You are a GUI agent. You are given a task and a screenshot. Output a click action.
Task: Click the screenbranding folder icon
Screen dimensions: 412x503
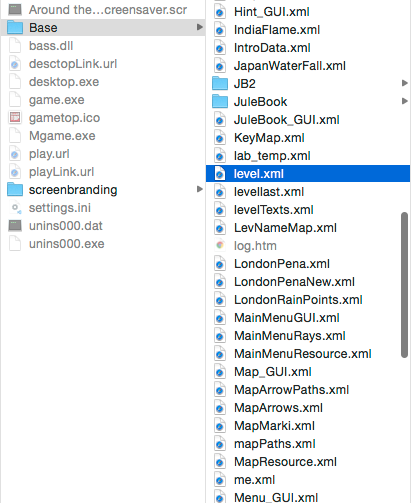click(x=15, y=190)
